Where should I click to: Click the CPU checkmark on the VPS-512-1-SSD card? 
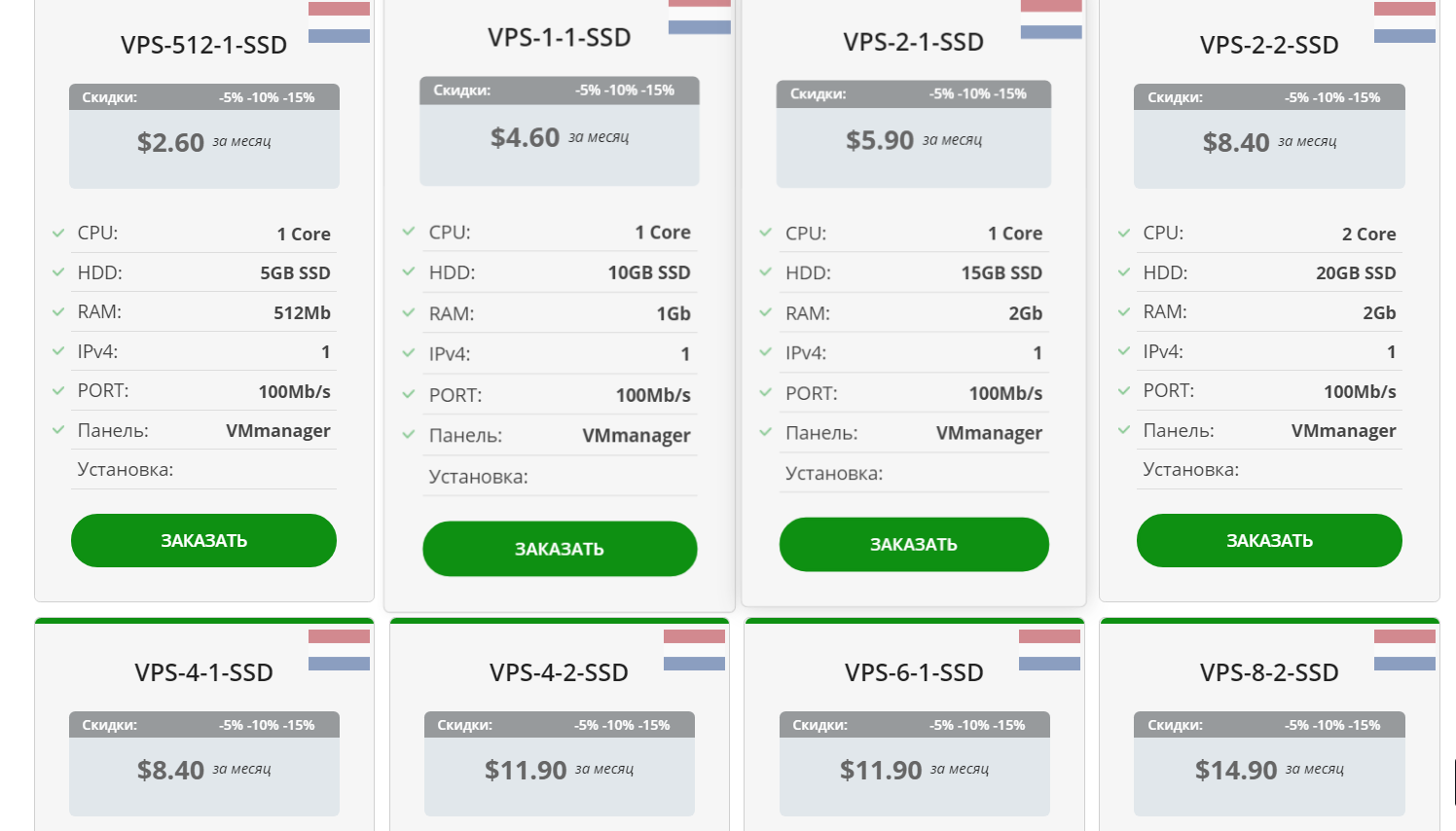pyautogui.click(x=58, y=234)
